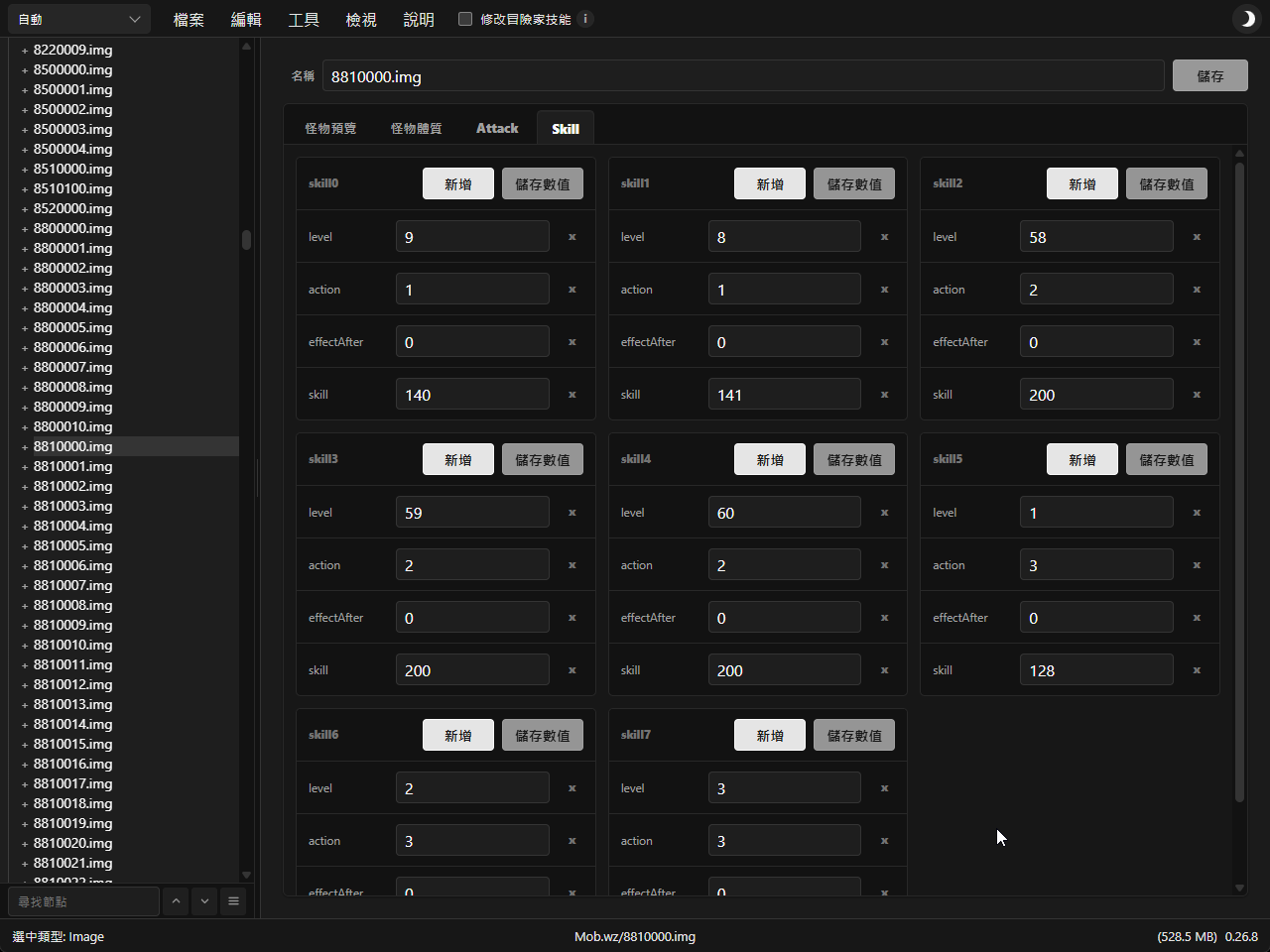Image resolution: width=1270 pixels, height=952 pixels.
Task: Edit the skill2 level field showing 58
Action: (1096, 236)
